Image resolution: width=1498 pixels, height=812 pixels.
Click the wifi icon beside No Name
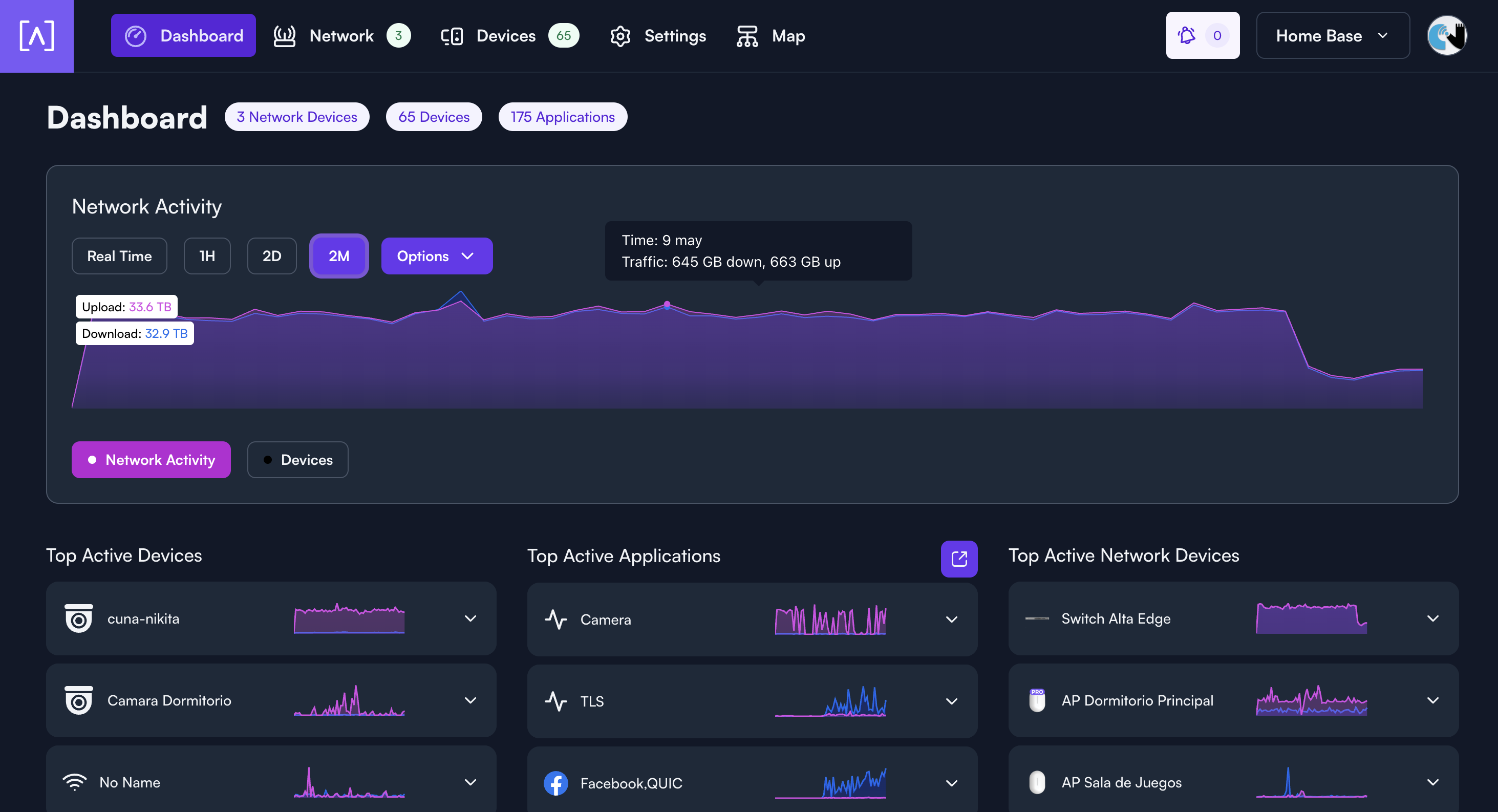[74, 782]
